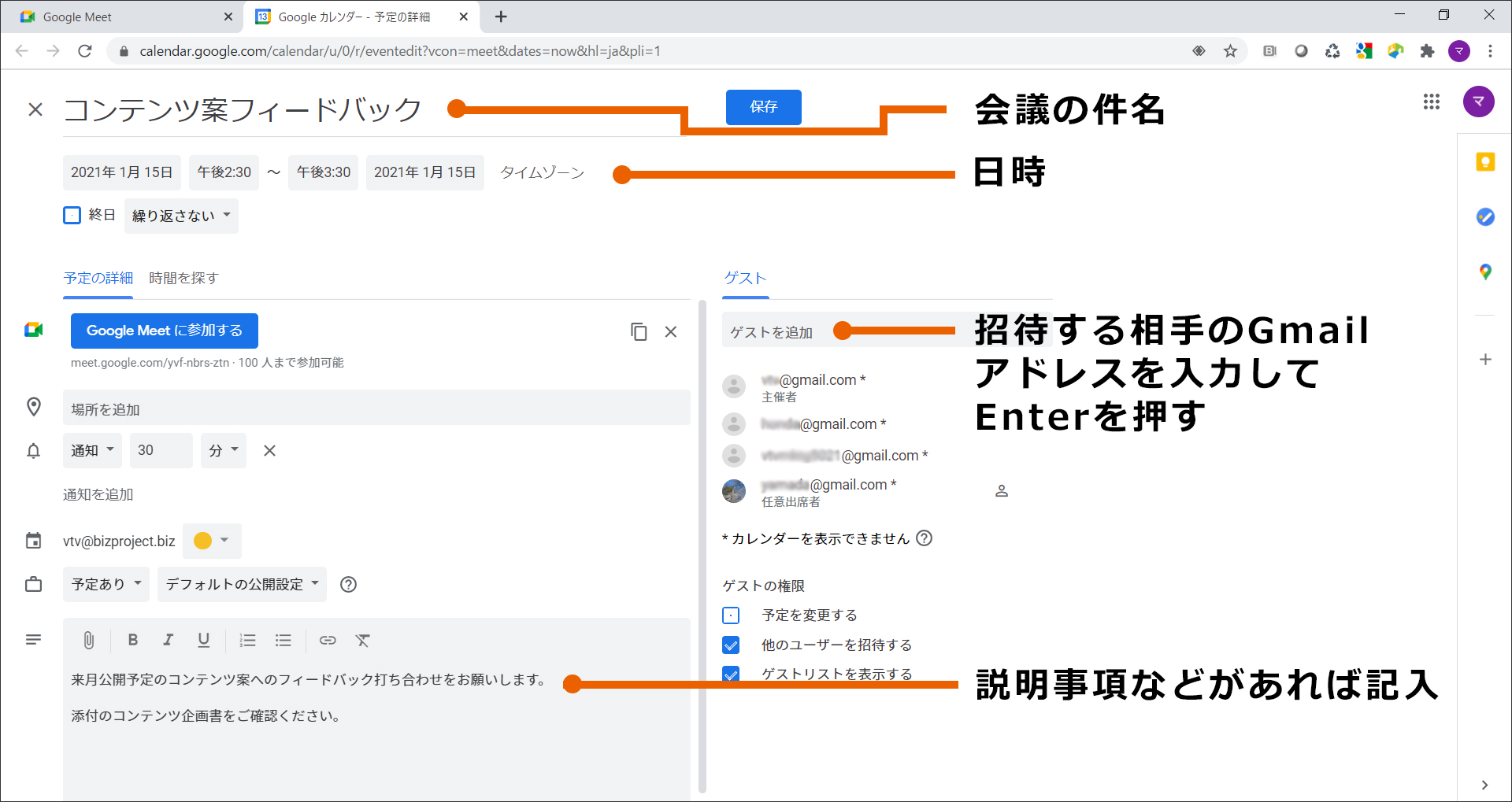Switch to the Google Meet browser tab
The height and width of the screenshot is (802, 1512).
tap(122, 17)
